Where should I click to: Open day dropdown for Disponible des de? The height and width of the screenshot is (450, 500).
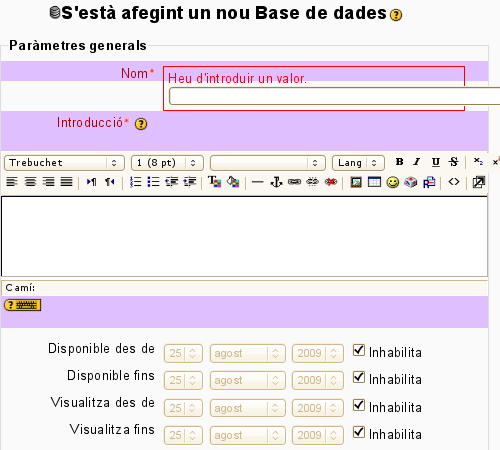point(183,353)
